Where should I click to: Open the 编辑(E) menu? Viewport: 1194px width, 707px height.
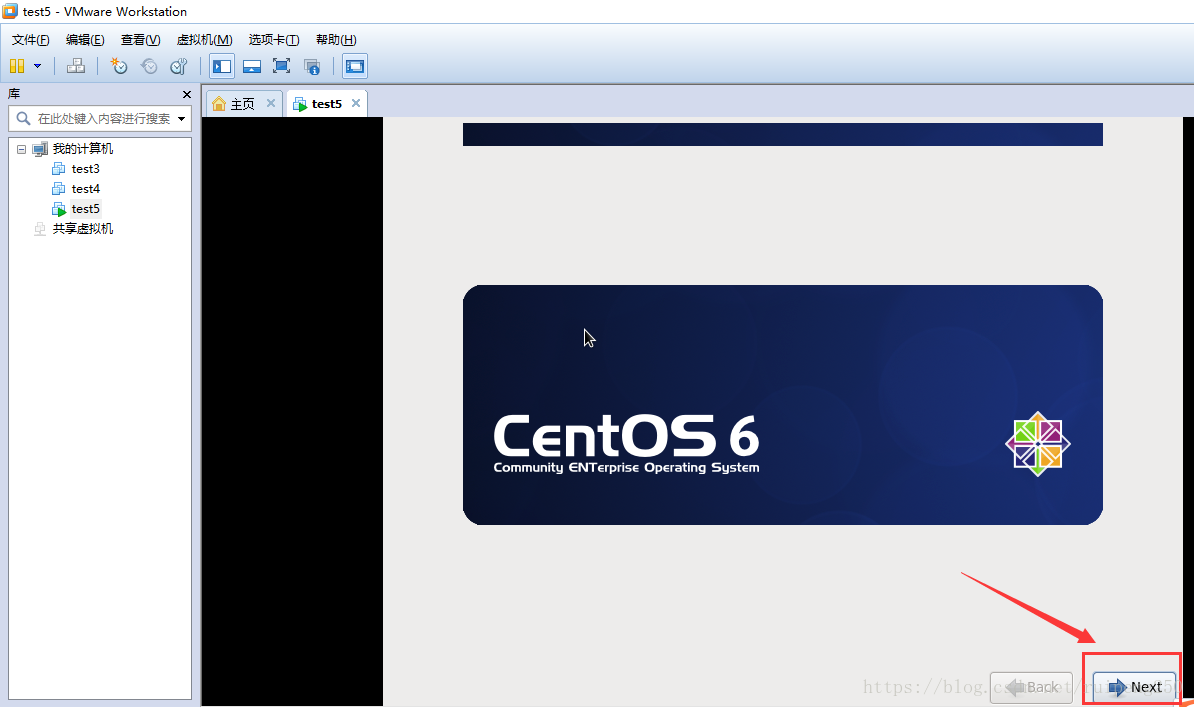pos(85,40)
